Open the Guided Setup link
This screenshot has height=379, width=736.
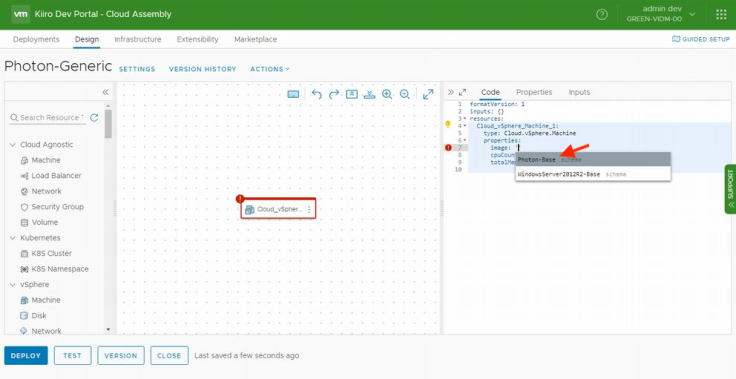701,39
